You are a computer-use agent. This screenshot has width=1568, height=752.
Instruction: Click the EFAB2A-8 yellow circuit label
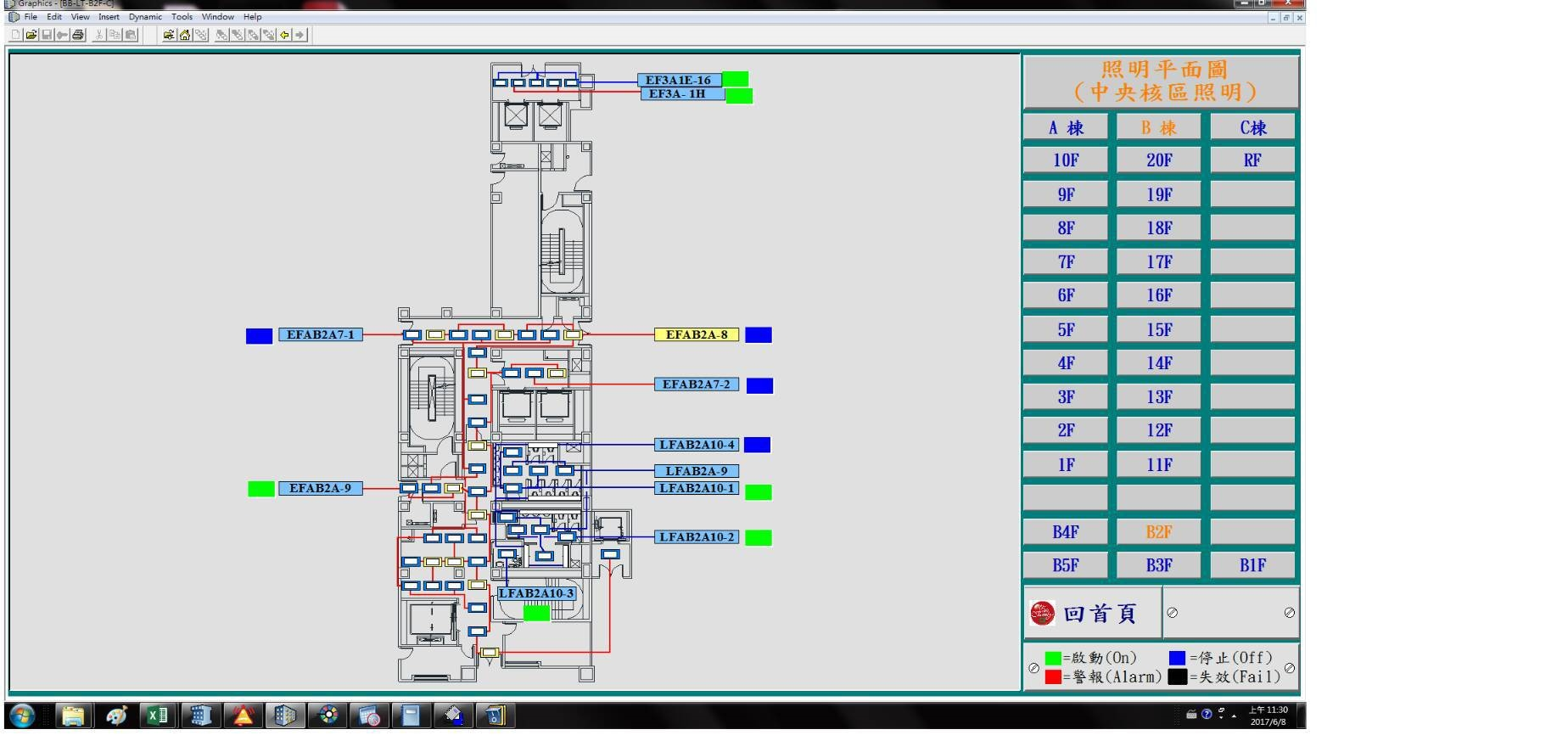coord(696,335)
